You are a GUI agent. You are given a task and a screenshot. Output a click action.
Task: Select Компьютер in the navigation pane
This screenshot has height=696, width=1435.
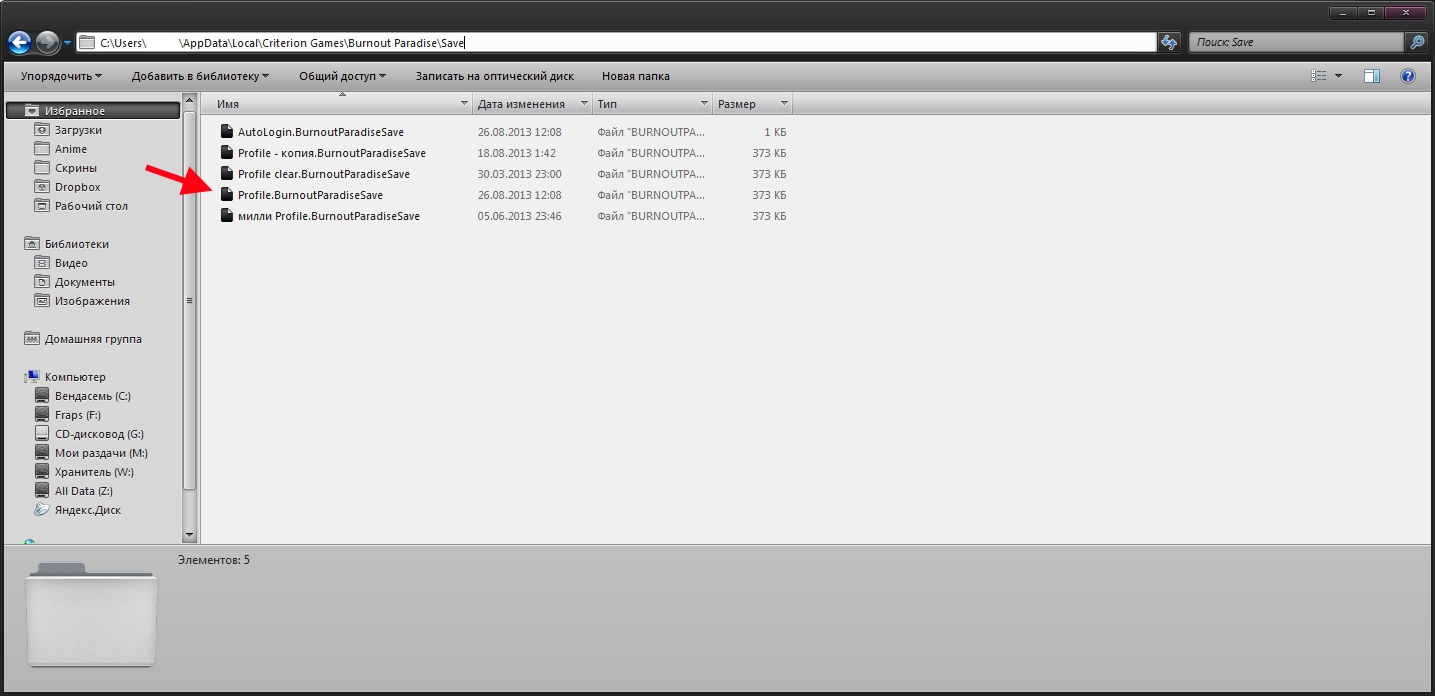75,377
